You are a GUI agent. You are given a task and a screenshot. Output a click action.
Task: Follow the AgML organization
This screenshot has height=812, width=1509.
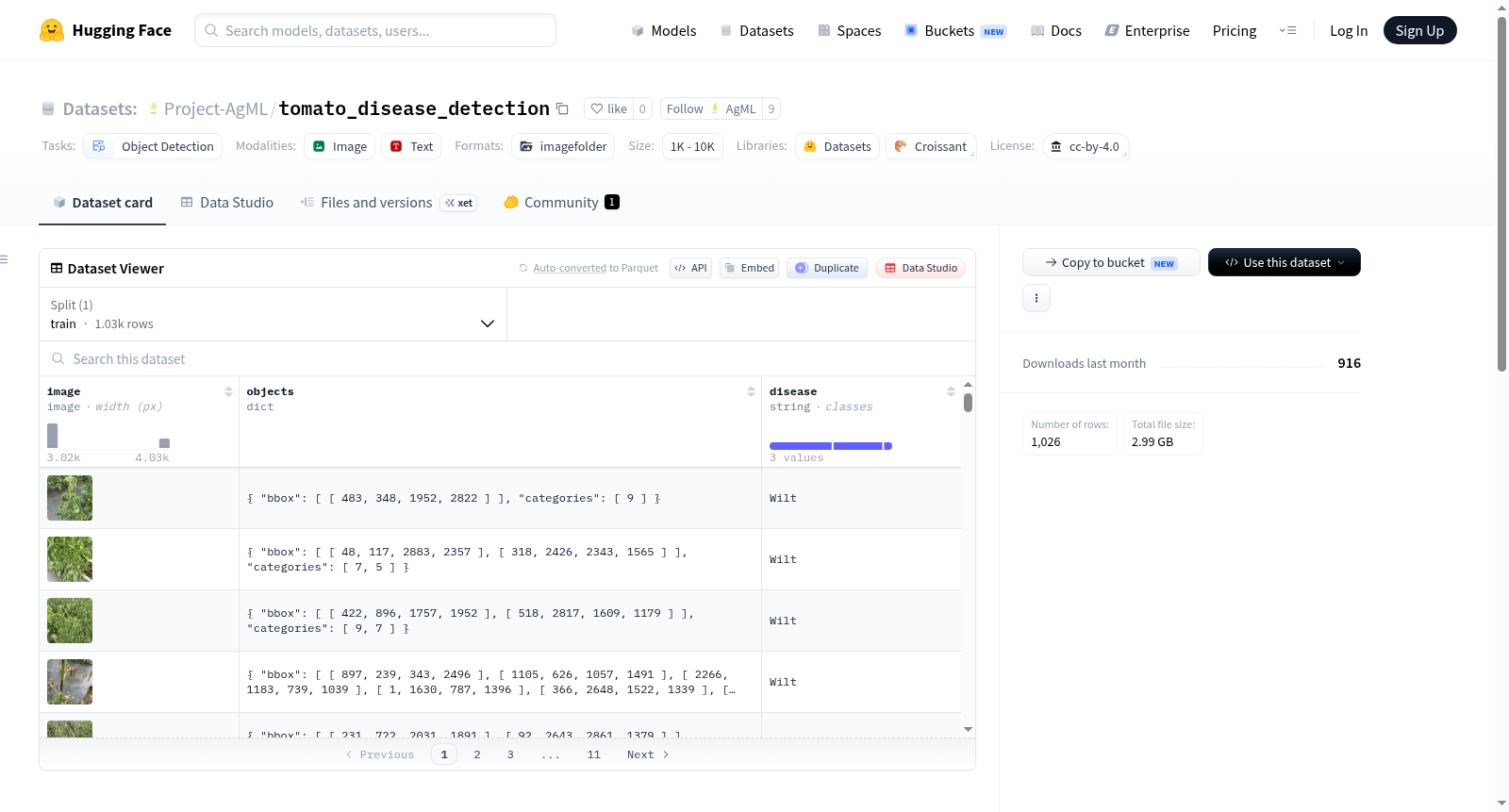coord(711,108)
